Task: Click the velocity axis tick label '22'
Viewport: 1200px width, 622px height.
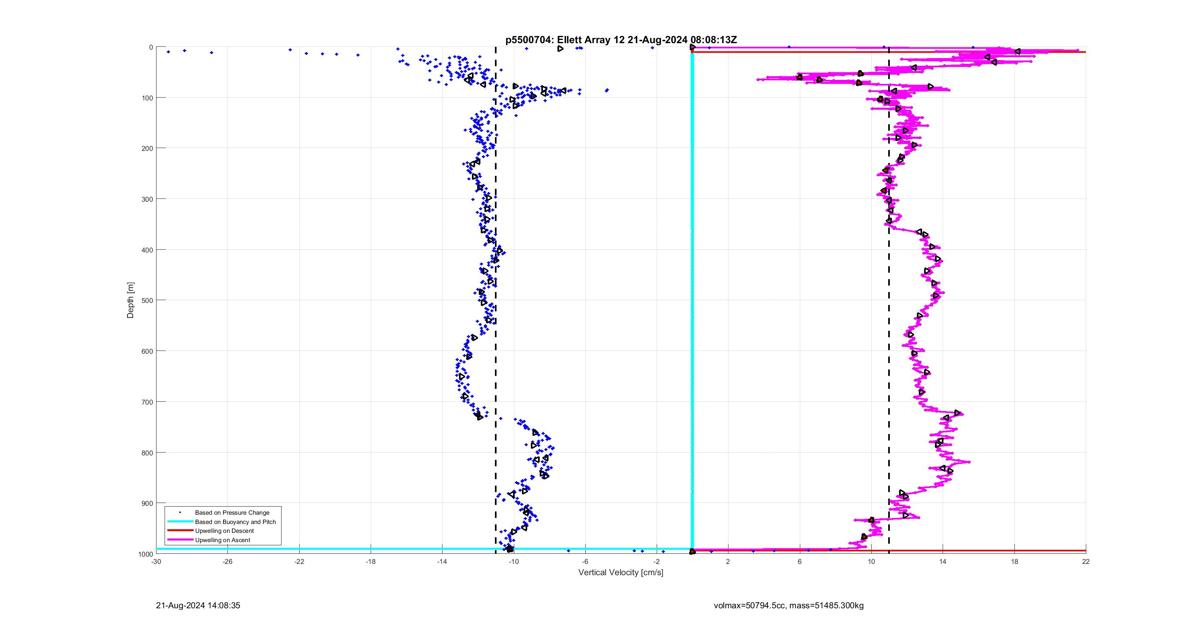Action: pos(1086,561)
